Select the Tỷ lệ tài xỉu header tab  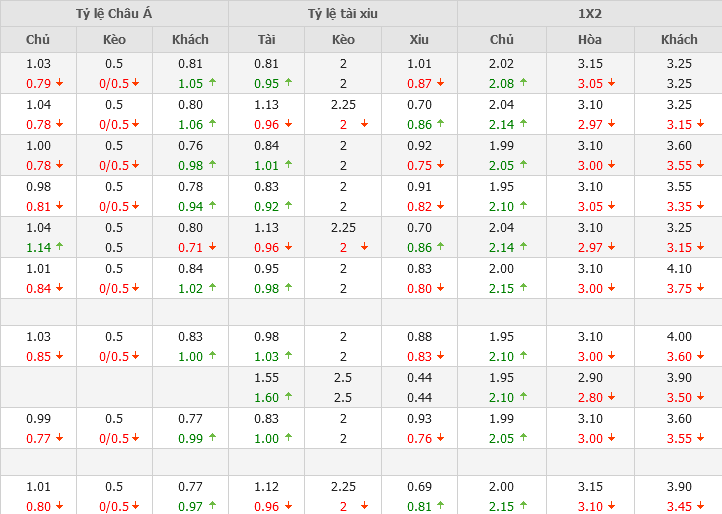343,13
